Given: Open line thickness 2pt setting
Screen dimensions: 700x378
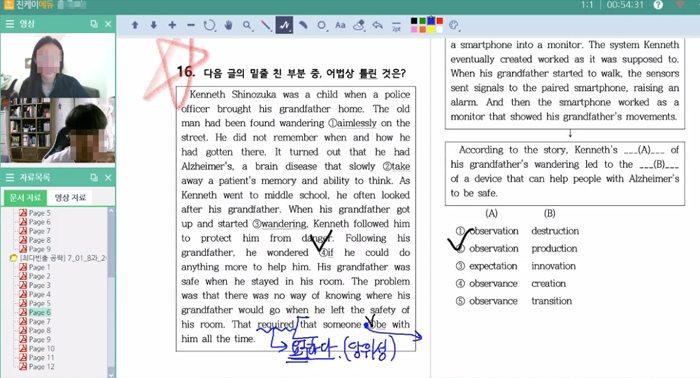Looking at the screenshot, I should click(x=396, y=26).
